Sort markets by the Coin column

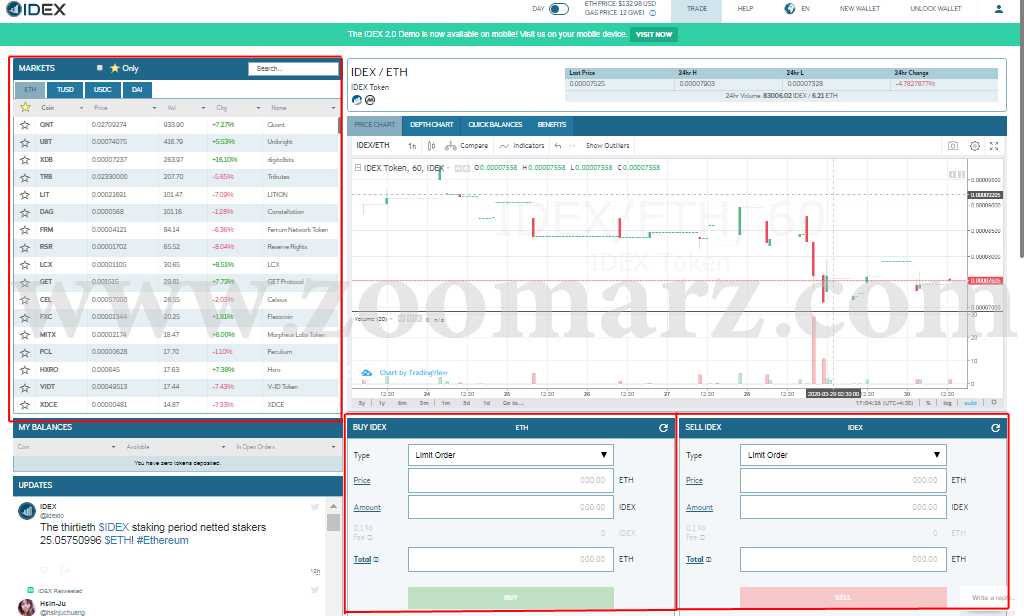(x=62, y=108)
